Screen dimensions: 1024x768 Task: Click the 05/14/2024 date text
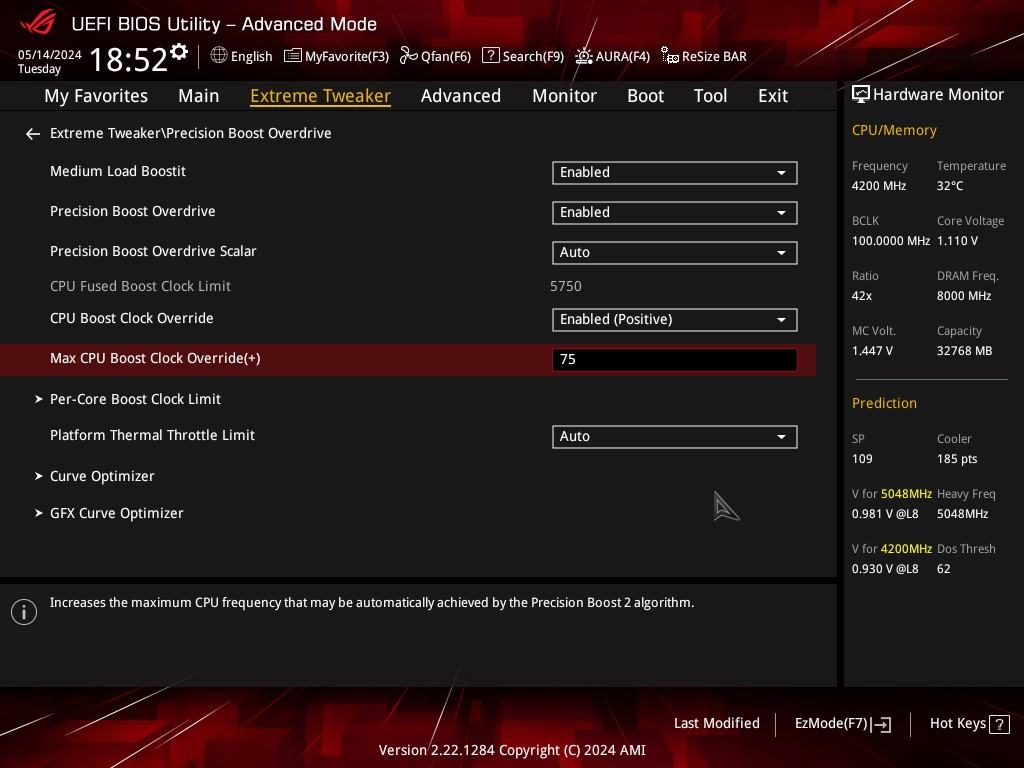click(50, 54)
